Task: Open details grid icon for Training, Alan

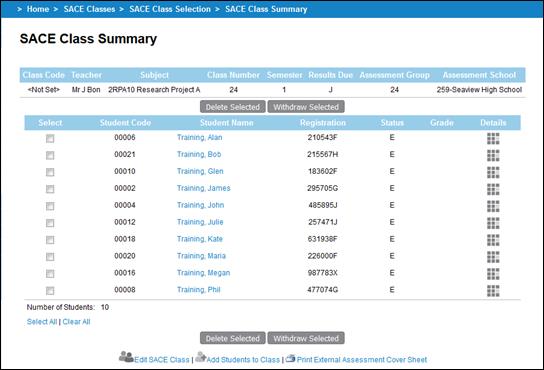Action: [x=493, y=138]
